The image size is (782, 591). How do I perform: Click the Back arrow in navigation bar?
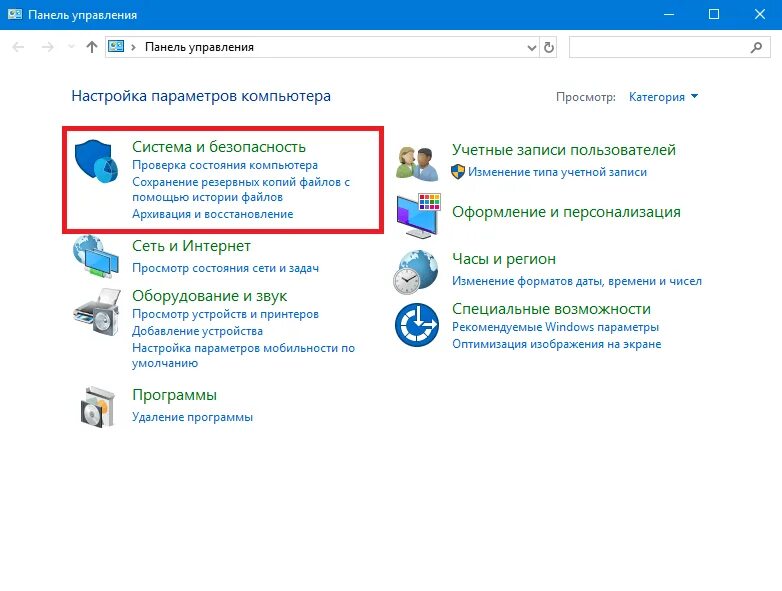coord(18,47)
